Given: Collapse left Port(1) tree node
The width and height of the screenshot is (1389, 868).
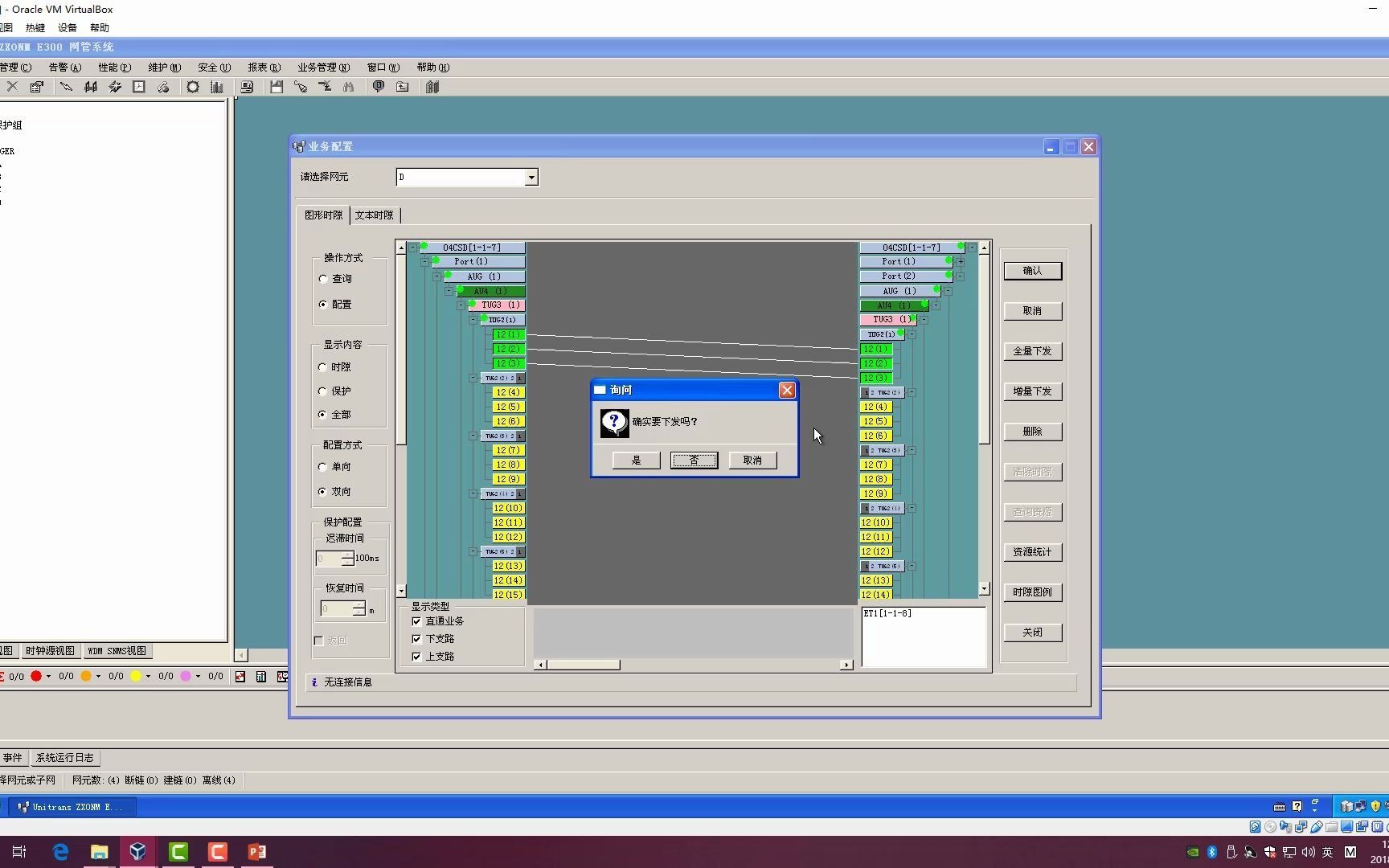Looking at the screenshot, I should coord(424,262).
